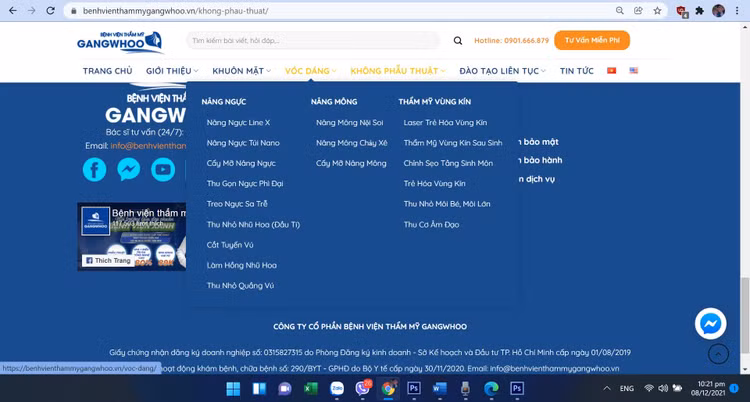Expand the Giới Thiệu dropdown menu
The image size is (750, 402).
172,71
